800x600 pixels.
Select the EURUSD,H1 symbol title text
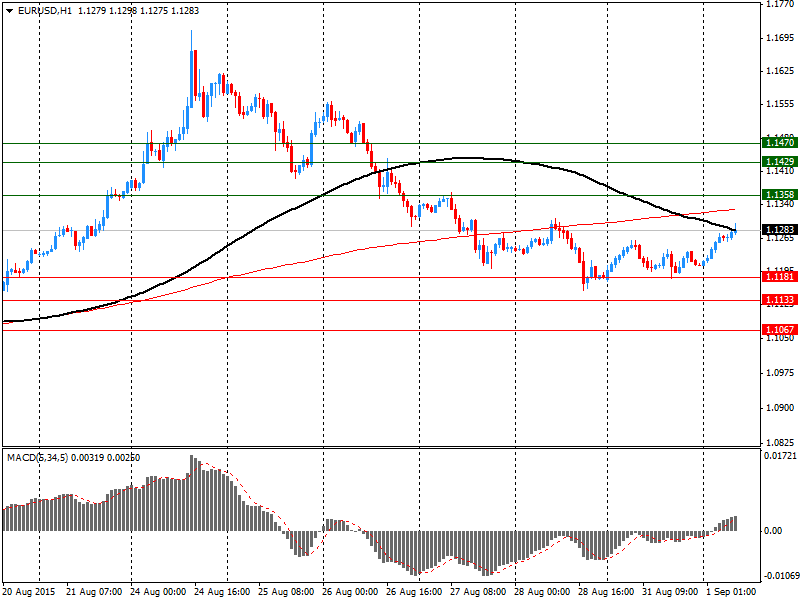point(45,11)
